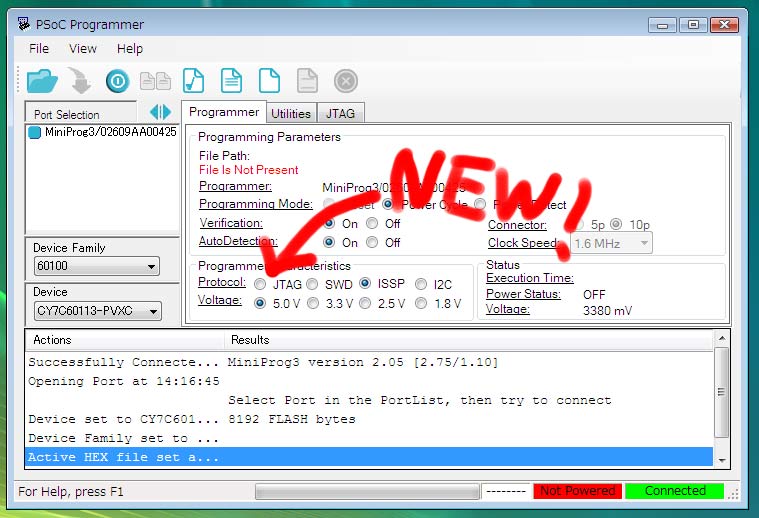Choose I2C protocol radio button
The image size is (759, 518).
pyautogui.click(x=421, y=284)
